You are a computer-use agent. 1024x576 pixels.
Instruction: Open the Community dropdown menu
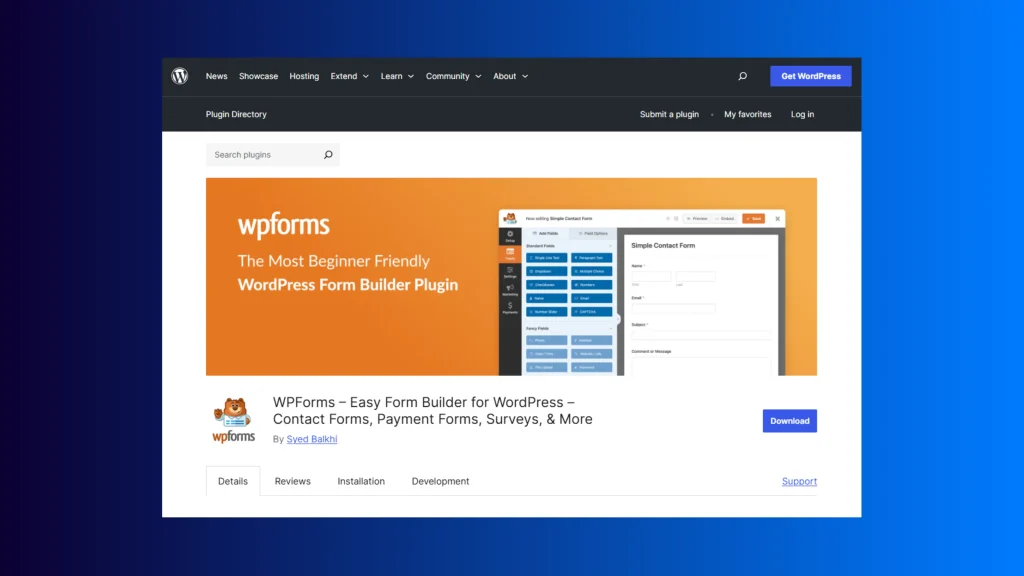click(453, 76)
